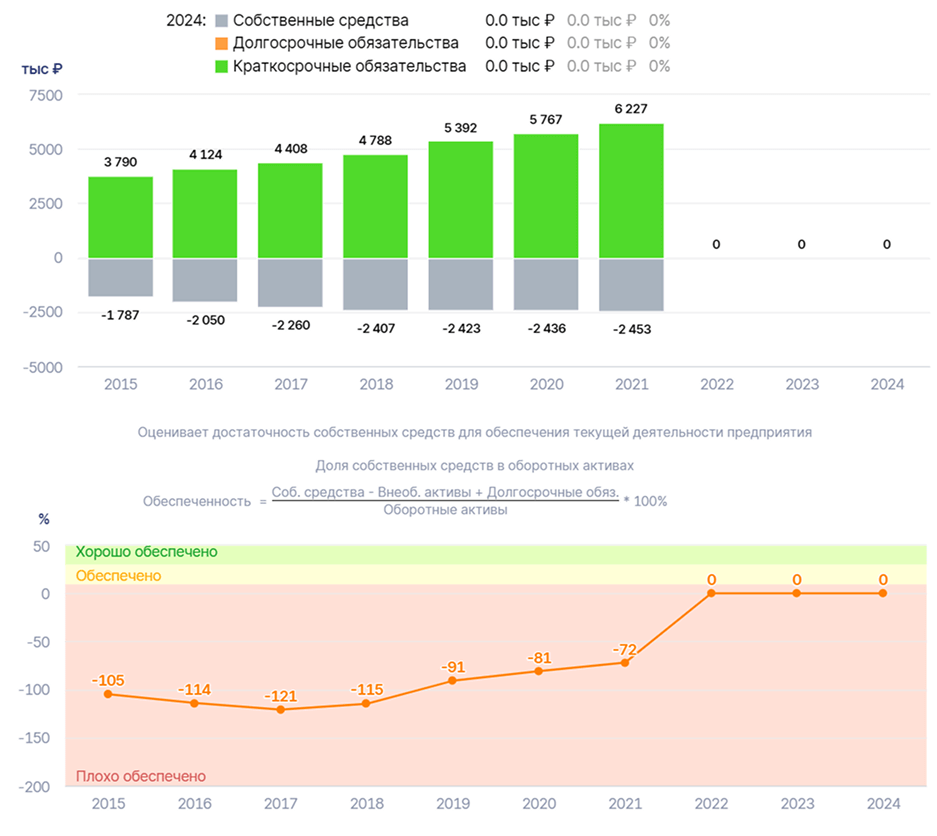The width and height of the screenshot is (937, 836).
Task: Select the gray 2016 bar valued -2 050
Action: (x=205, y=280)
